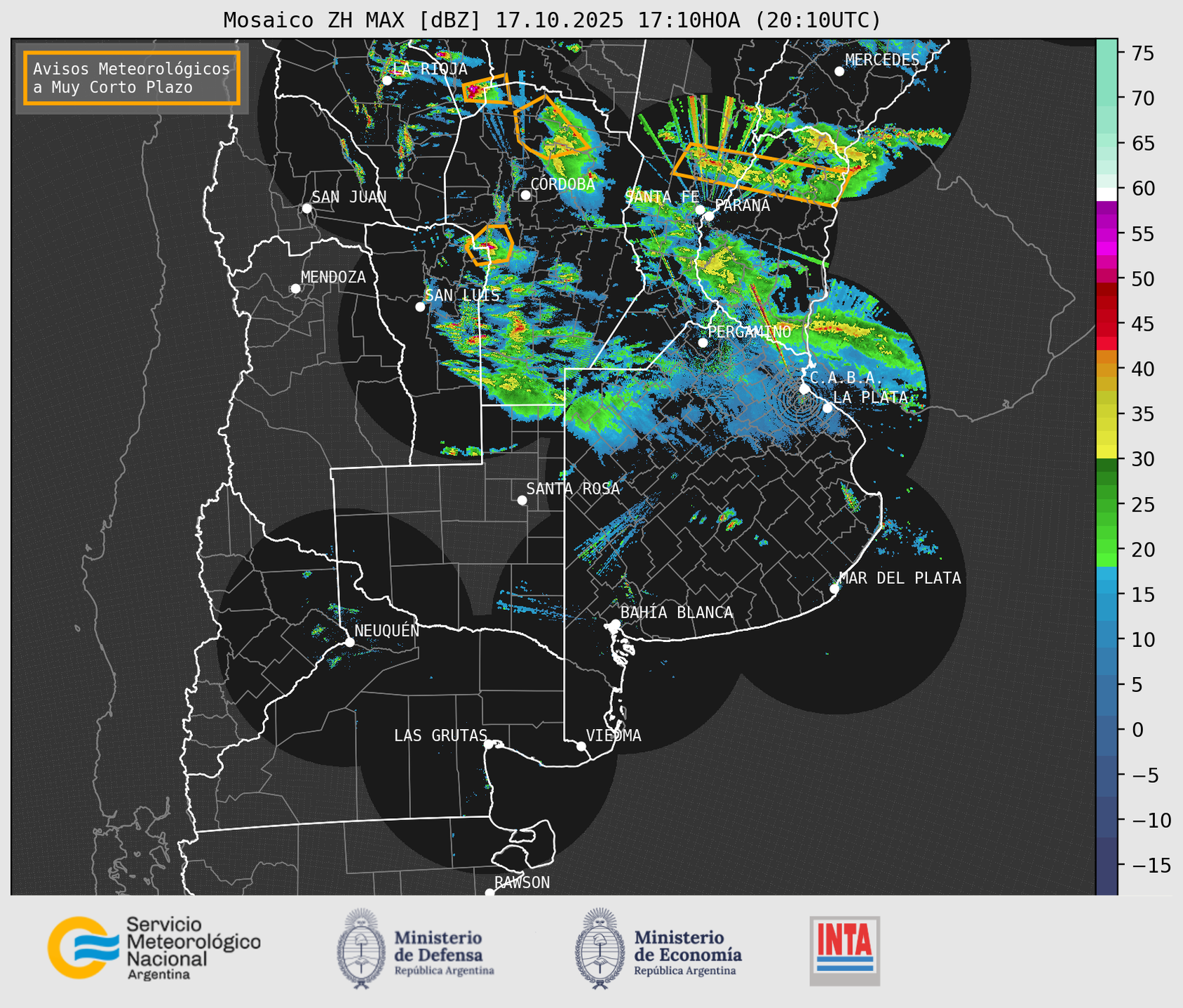Screen dimensions: 1183x1008
Task: Click the Ministerio de Economía emblem
Action: pos(600,948)
